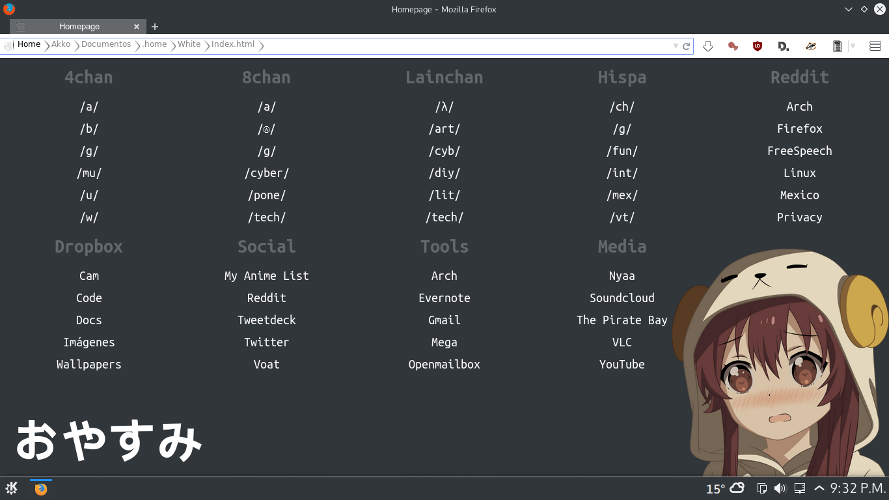Open the Downloads arrow button
The width and height of the screenshot is (889, 500).
708,46
